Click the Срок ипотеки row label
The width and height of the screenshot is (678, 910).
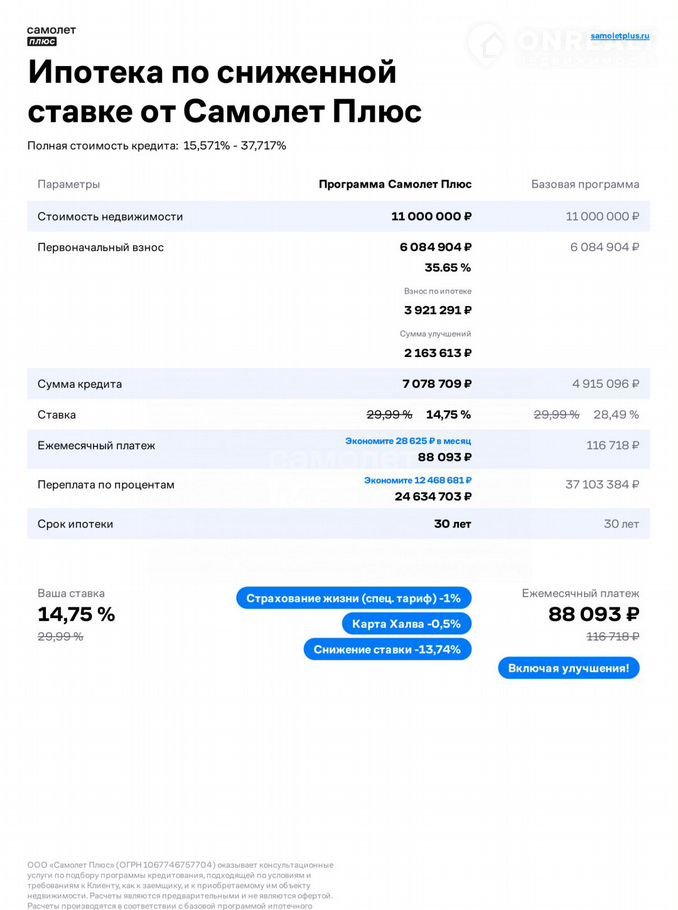pos(75,524)
